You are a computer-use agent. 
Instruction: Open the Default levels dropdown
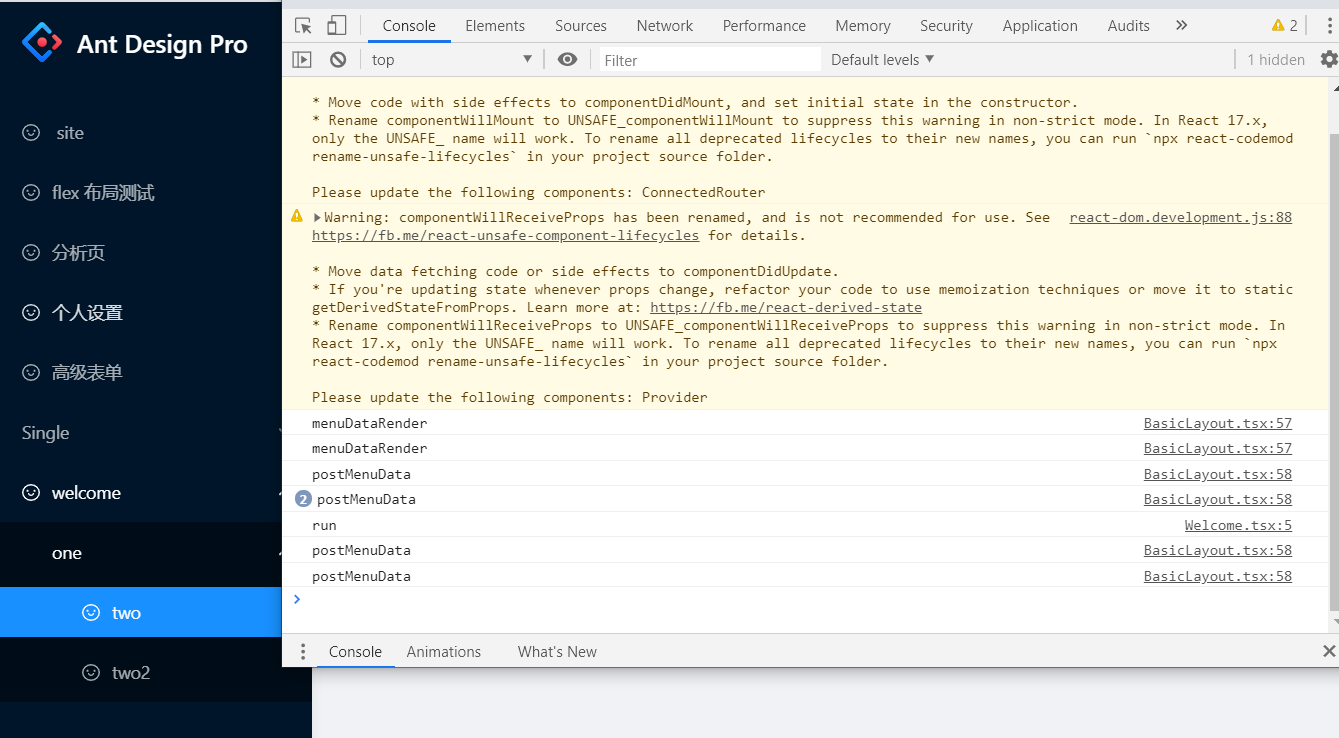(x=880, y=59)
